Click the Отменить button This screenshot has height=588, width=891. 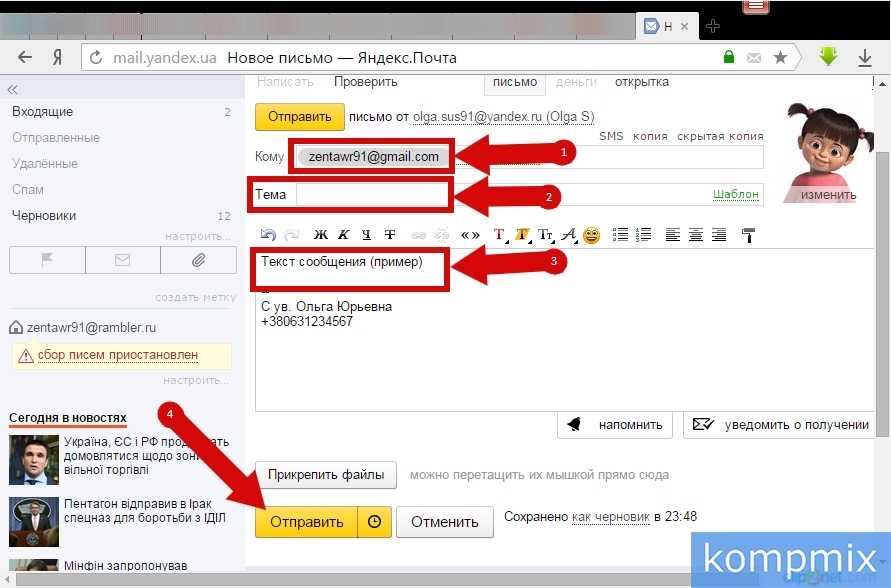click(444, 522)
